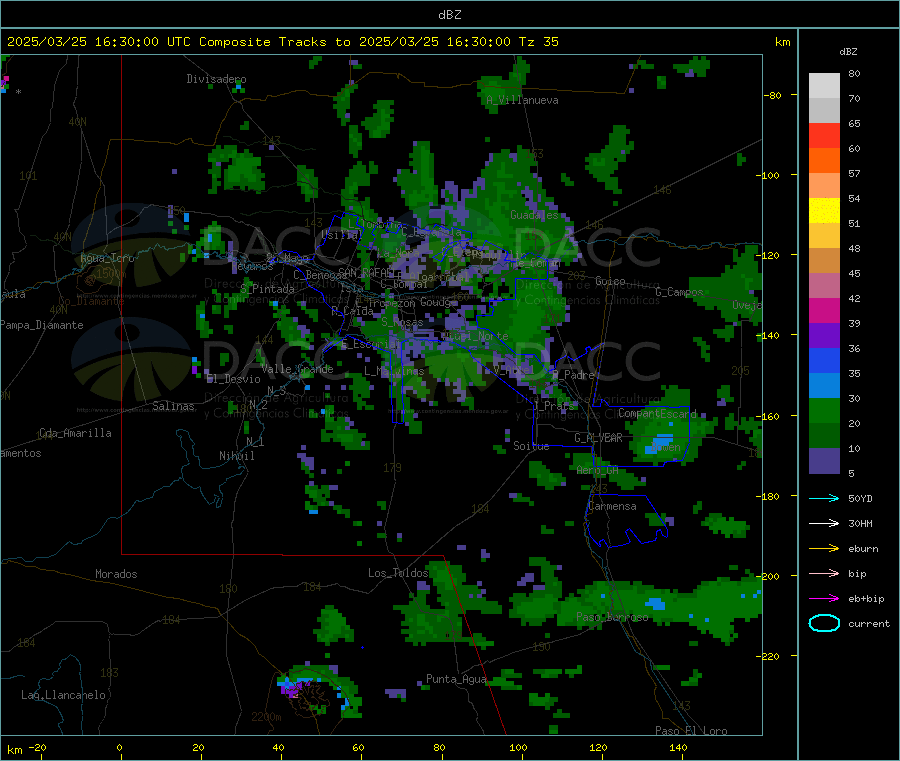Click the km unit label at bottom left
Viewport: 900px width, 761px height.
coord(14,750)
